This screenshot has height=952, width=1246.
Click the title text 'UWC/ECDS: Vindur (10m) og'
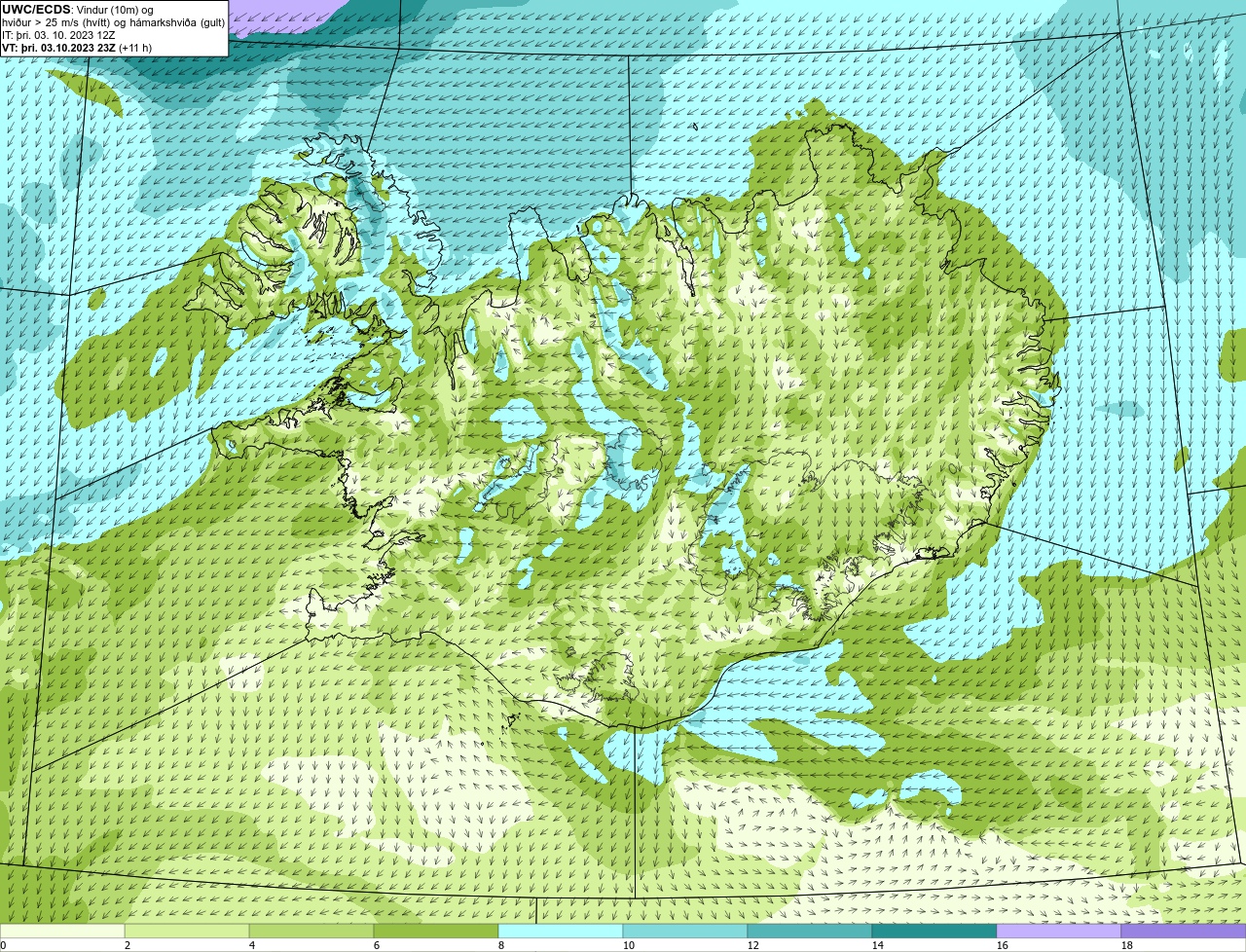[x=78, y=10]
